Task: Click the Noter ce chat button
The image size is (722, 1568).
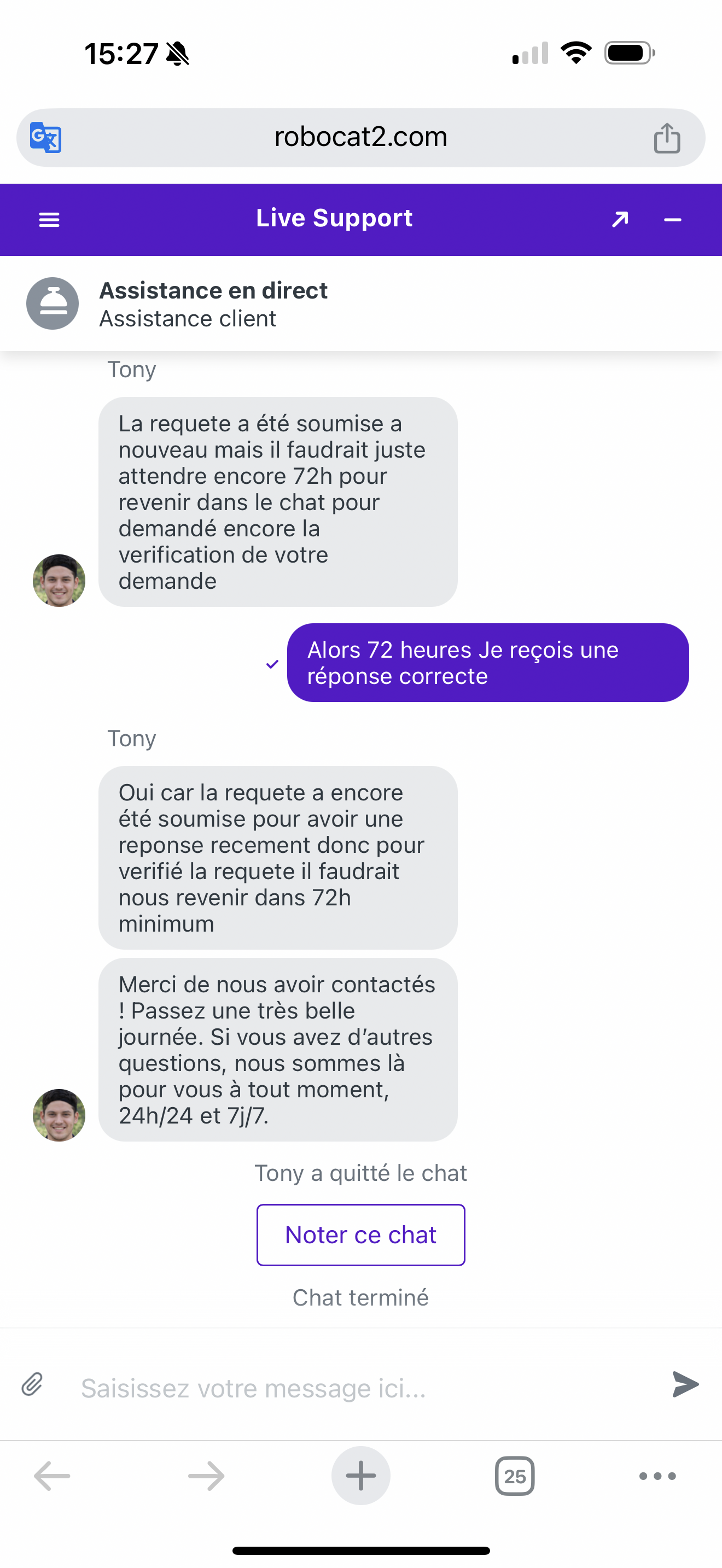Action: 360,1234
